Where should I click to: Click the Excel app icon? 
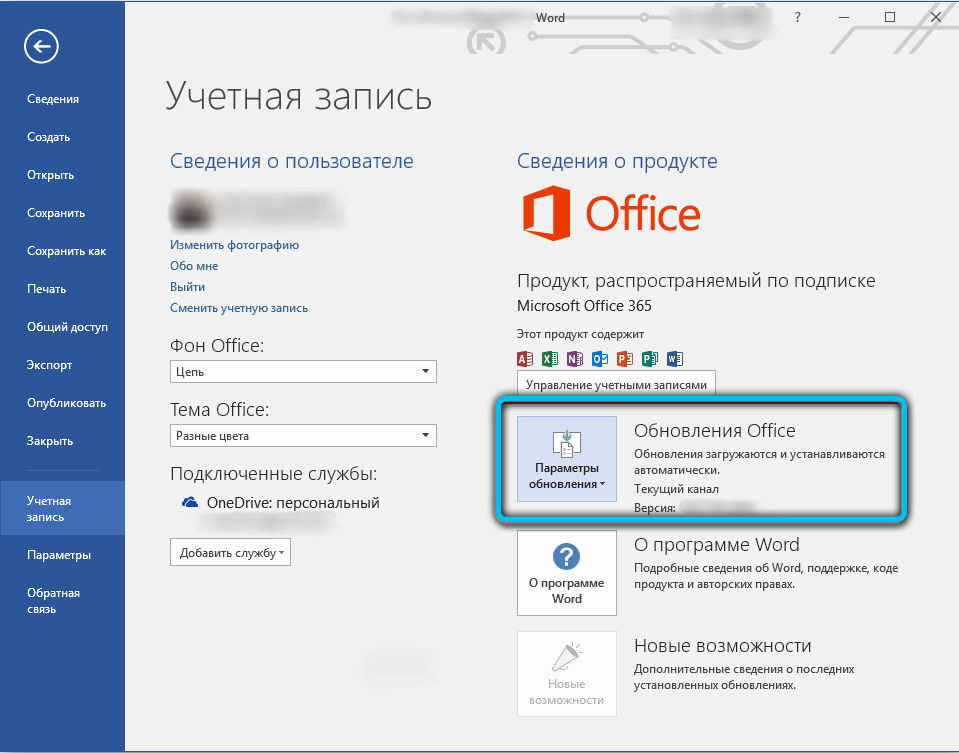550,359
